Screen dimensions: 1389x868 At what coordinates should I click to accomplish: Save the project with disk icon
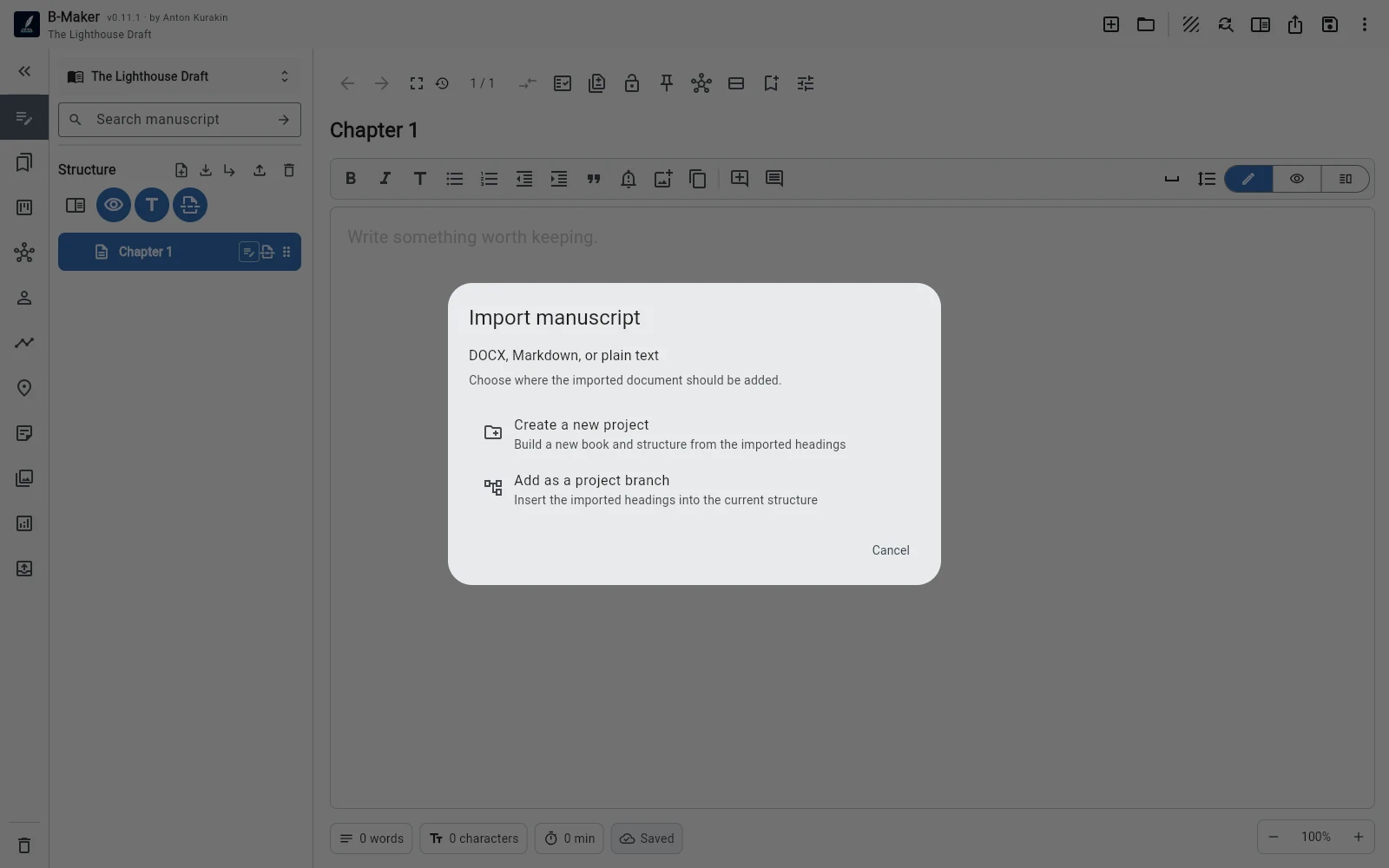(x=1330, y=24)
